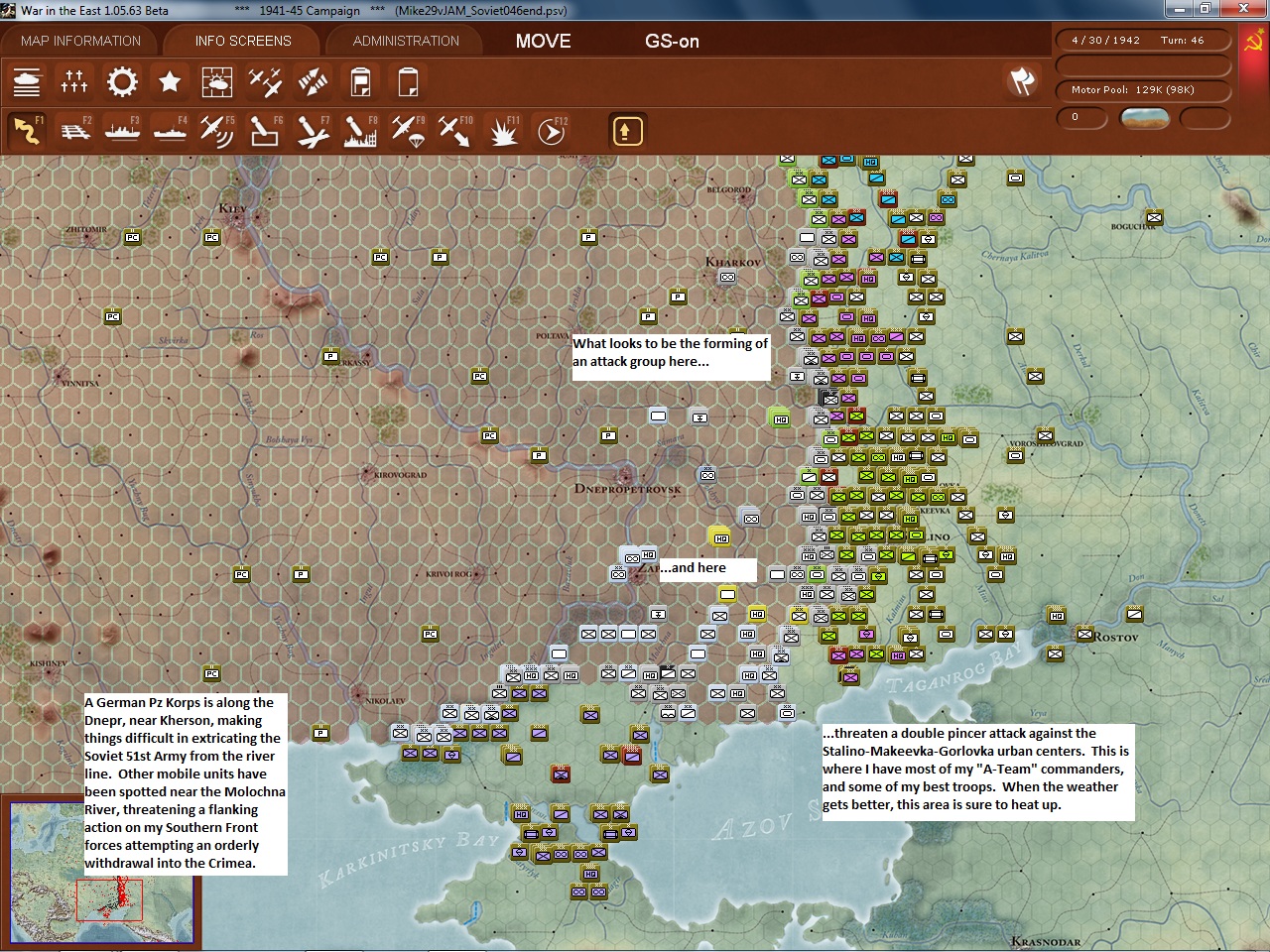The image size is (1270, 952).
Task: Select F6 Bomb Unit mode
Action: [x=265, y=131]
